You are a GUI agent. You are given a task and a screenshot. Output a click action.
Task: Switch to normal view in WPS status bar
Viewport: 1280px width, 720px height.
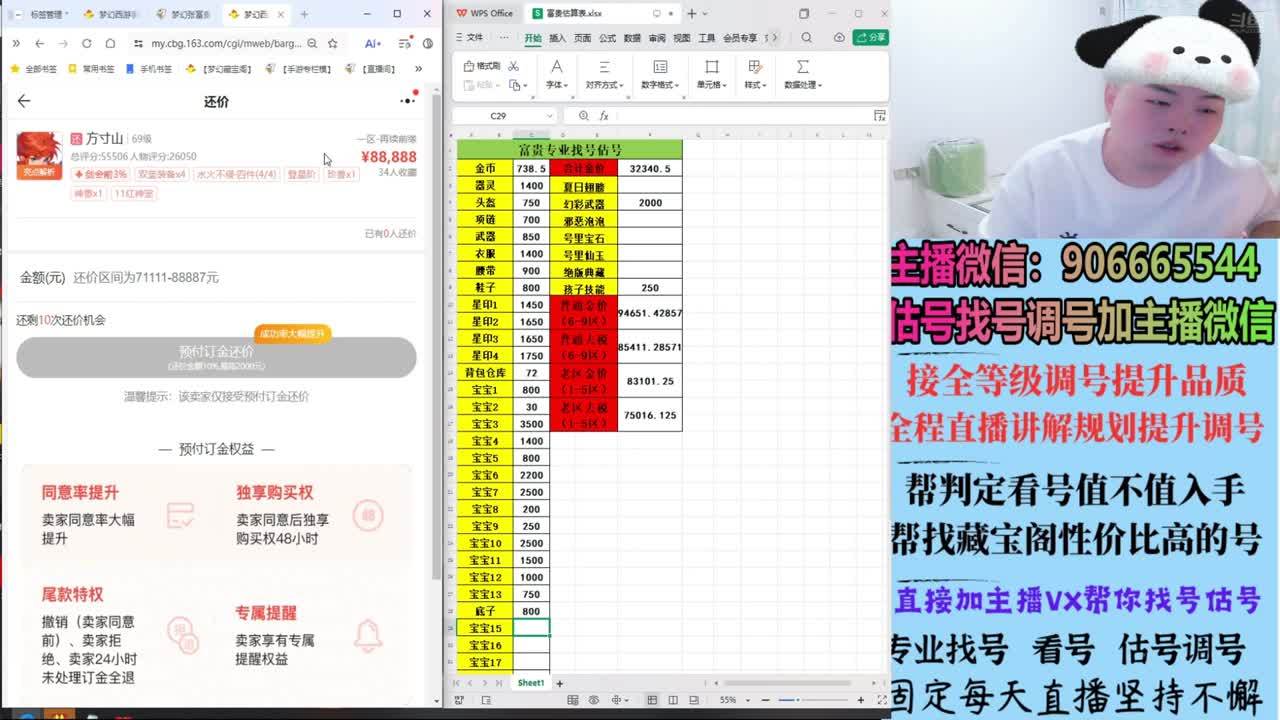pyautogui.click(x=652, y=700)
